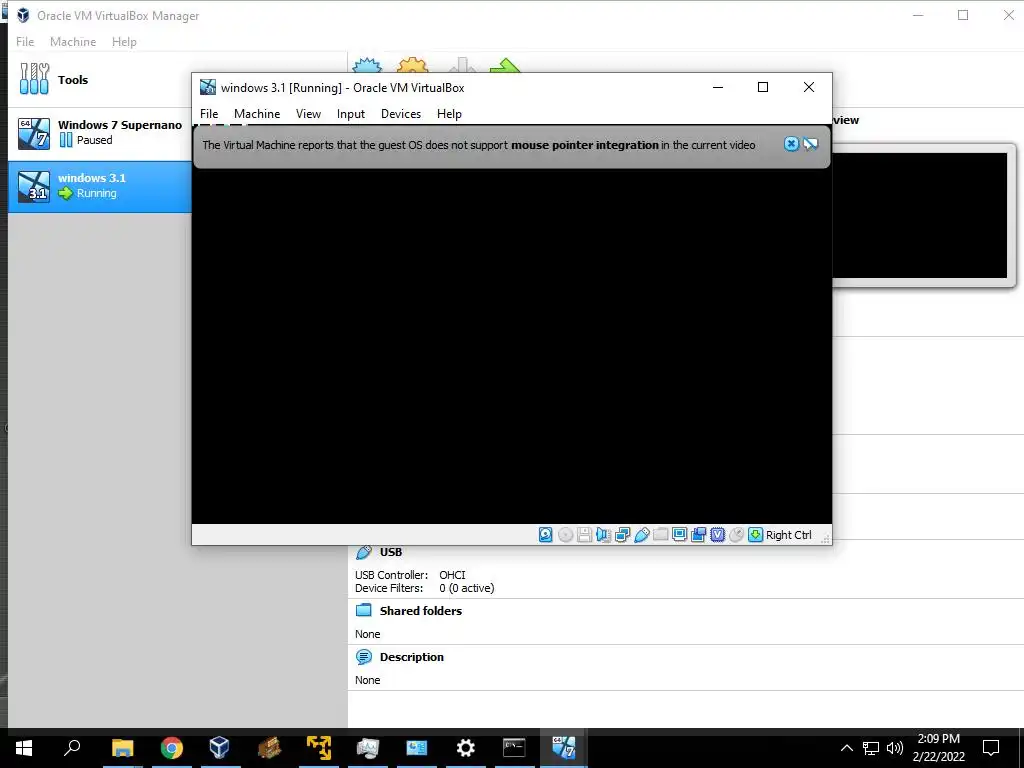Open the VirtualBox Manager Machine menu
The image size is (1024, 768).
(72, 42)
